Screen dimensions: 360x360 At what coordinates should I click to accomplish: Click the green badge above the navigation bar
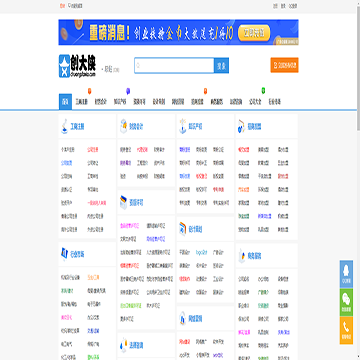click(x=263, y=90)
